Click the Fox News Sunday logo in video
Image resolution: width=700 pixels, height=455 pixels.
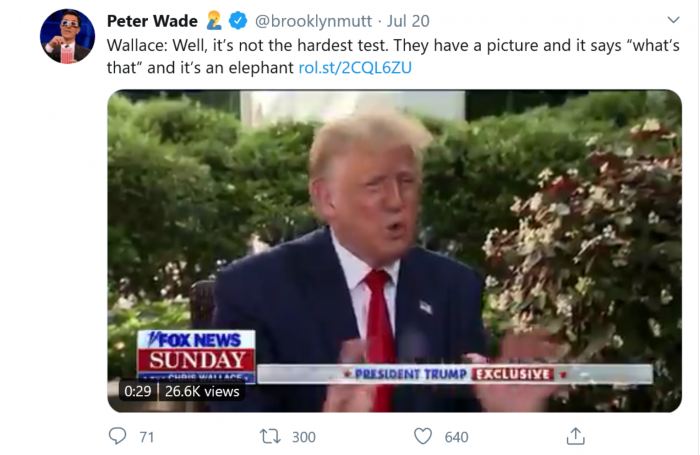[195, 350]
